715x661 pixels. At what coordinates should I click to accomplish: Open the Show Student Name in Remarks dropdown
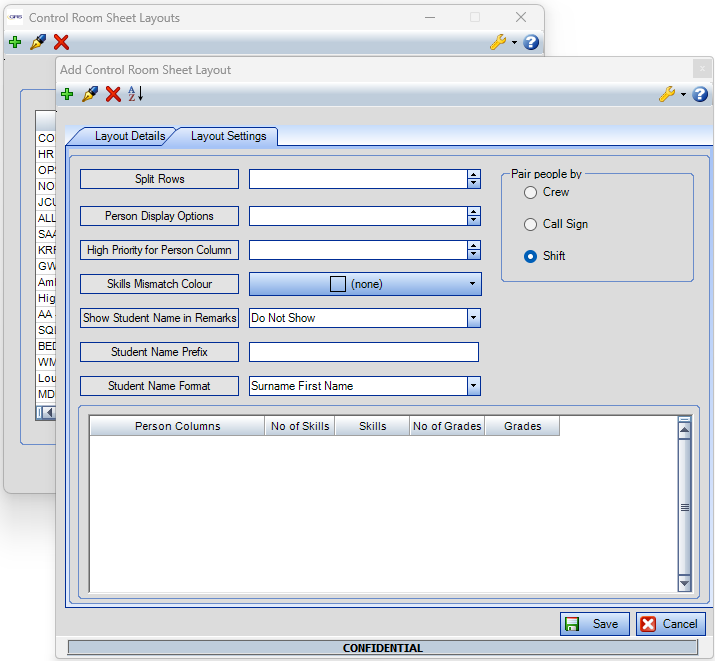click(473, 318)
